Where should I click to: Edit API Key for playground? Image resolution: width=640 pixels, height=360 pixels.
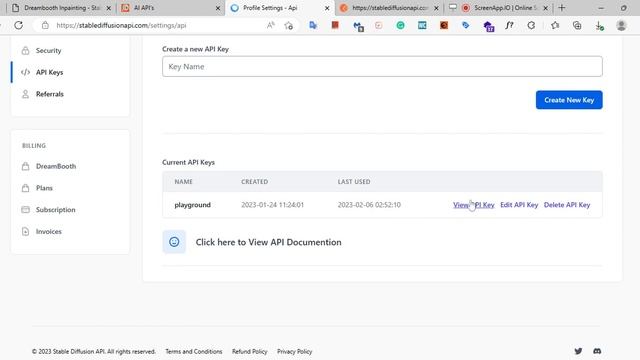coord(519,205)
